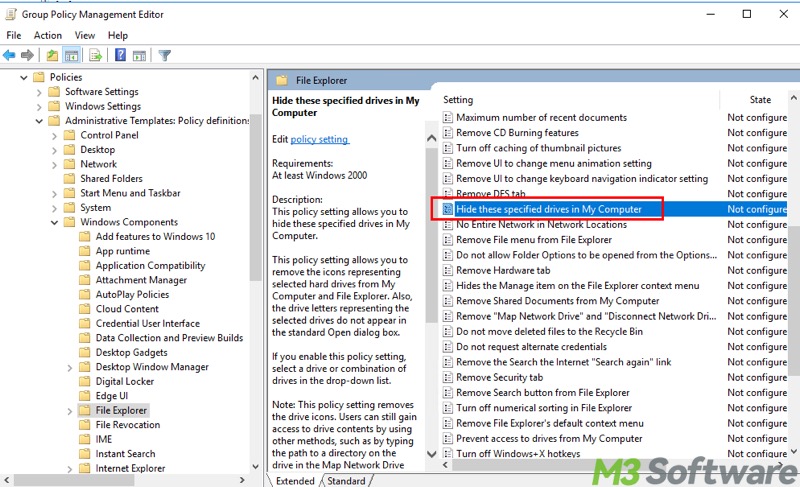This screenshot has height=487, width=800.
Task: Open the View menu
Action: coord(85,35)
